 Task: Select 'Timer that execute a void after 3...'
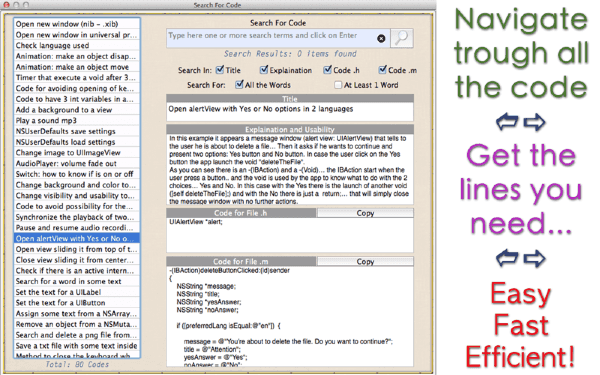(x=77, y=77)
